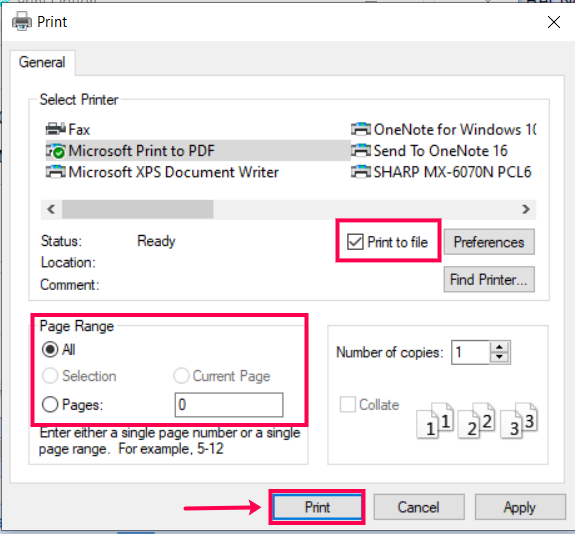Click the Find Printer button
575x534 pixels.
[489, 279]
